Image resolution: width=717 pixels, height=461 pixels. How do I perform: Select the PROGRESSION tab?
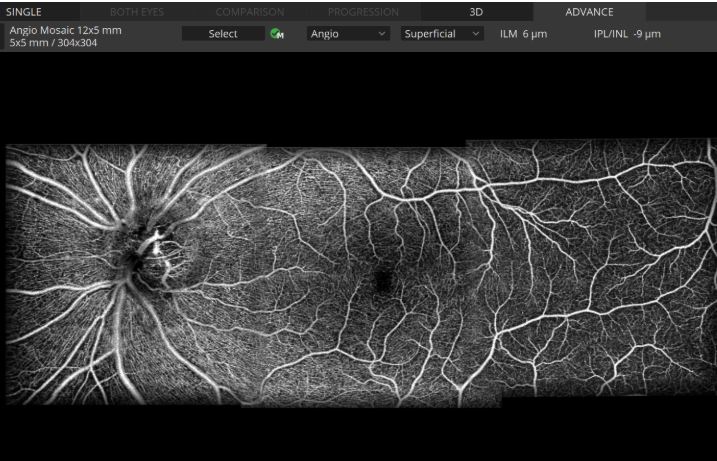point(364,11)
